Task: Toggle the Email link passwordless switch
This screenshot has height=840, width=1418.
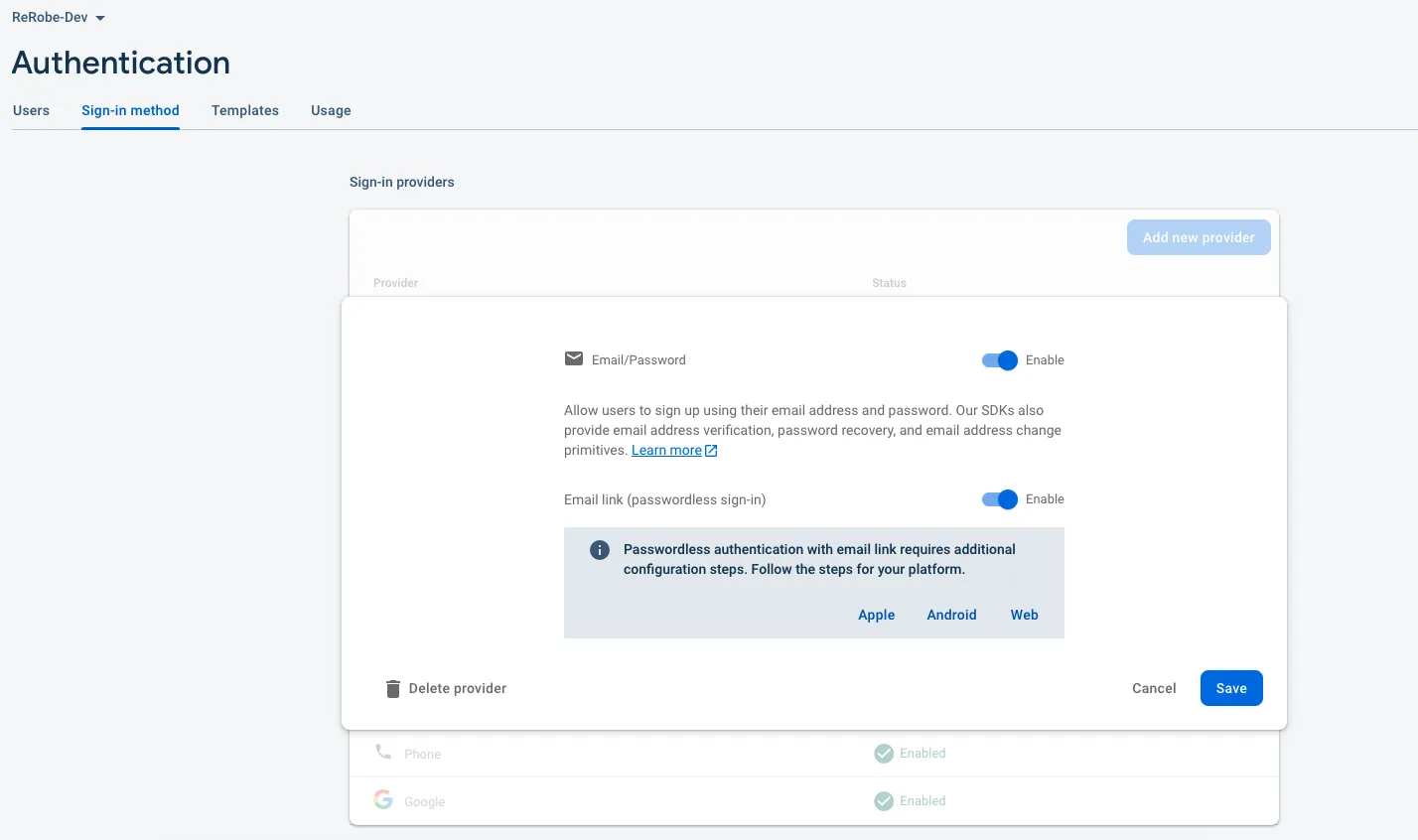Action: 1000,499
